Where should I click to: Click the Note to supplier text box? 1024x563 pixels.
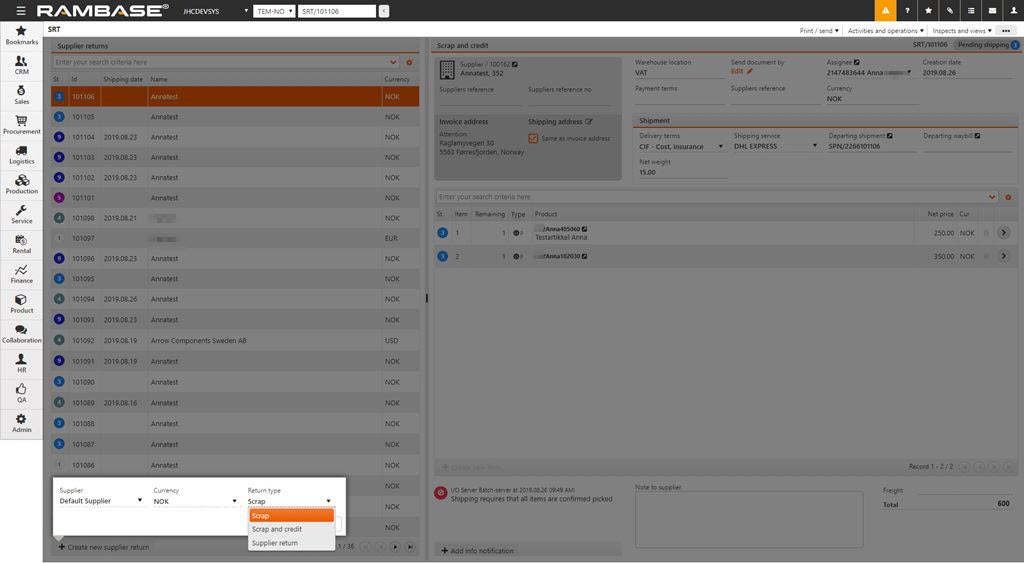pos(748,519)
